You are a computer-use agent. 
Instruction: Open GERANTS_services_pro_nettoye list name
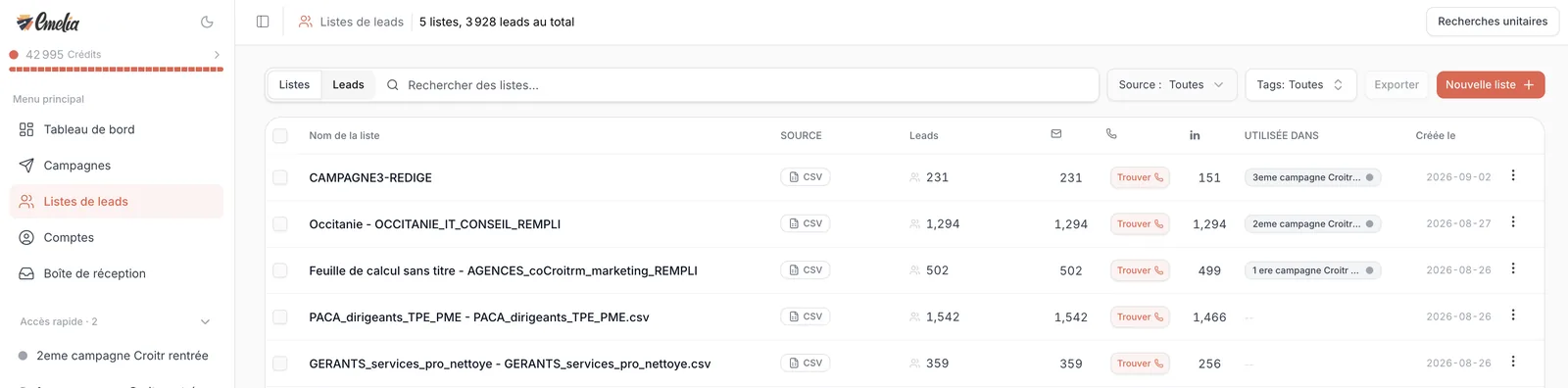point(510,364)
